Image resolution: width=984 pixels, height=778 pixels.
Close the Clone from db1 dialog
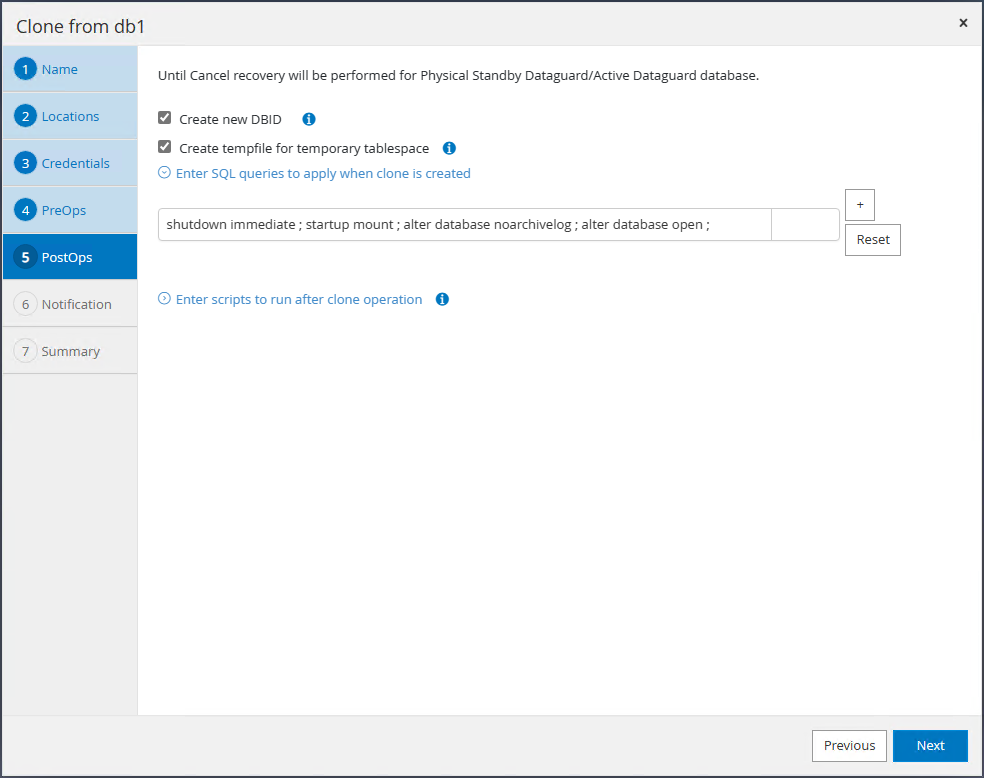pos(963,23)
